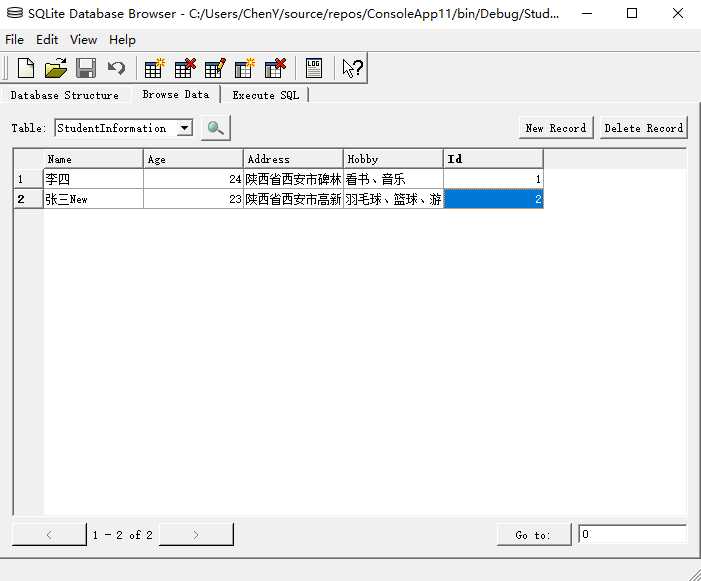The height and width of the screenshot is (581, 701).
Task: Click the Save changes floppy icon
Action: coord(86,68)
